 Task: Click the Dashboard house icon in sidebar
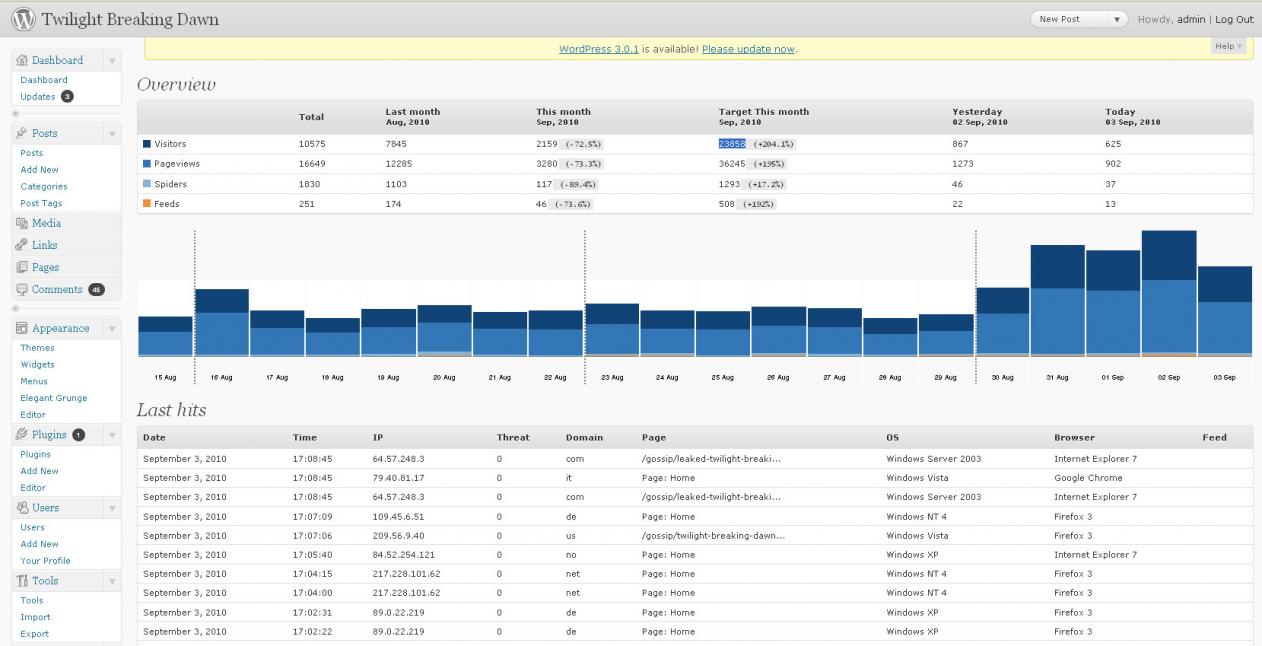pos(22,60)
